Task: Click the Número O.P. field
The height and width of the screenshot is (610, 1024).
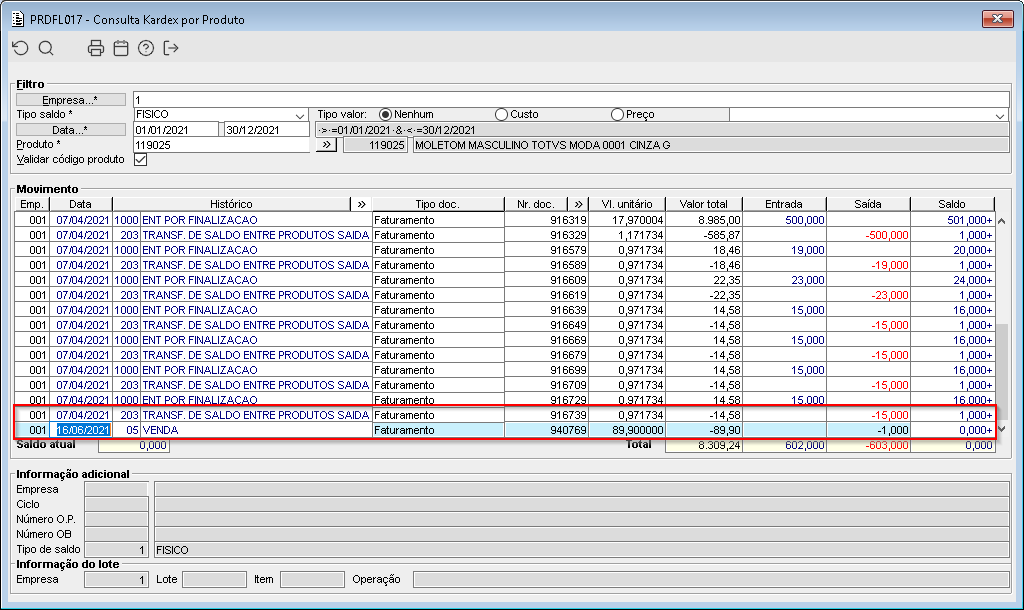Action: click(116, 519)
